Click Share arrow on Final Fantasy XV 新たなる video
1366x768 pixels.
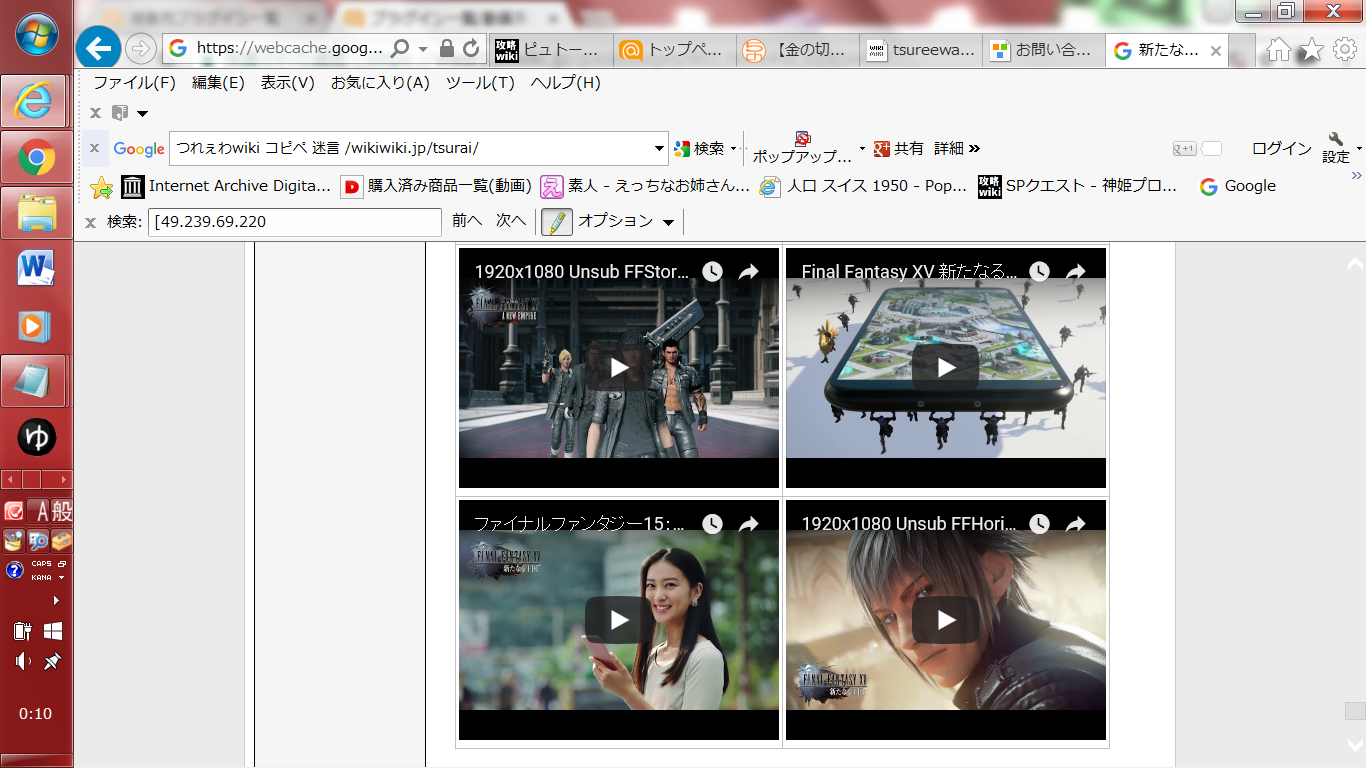pos(1075,271)
